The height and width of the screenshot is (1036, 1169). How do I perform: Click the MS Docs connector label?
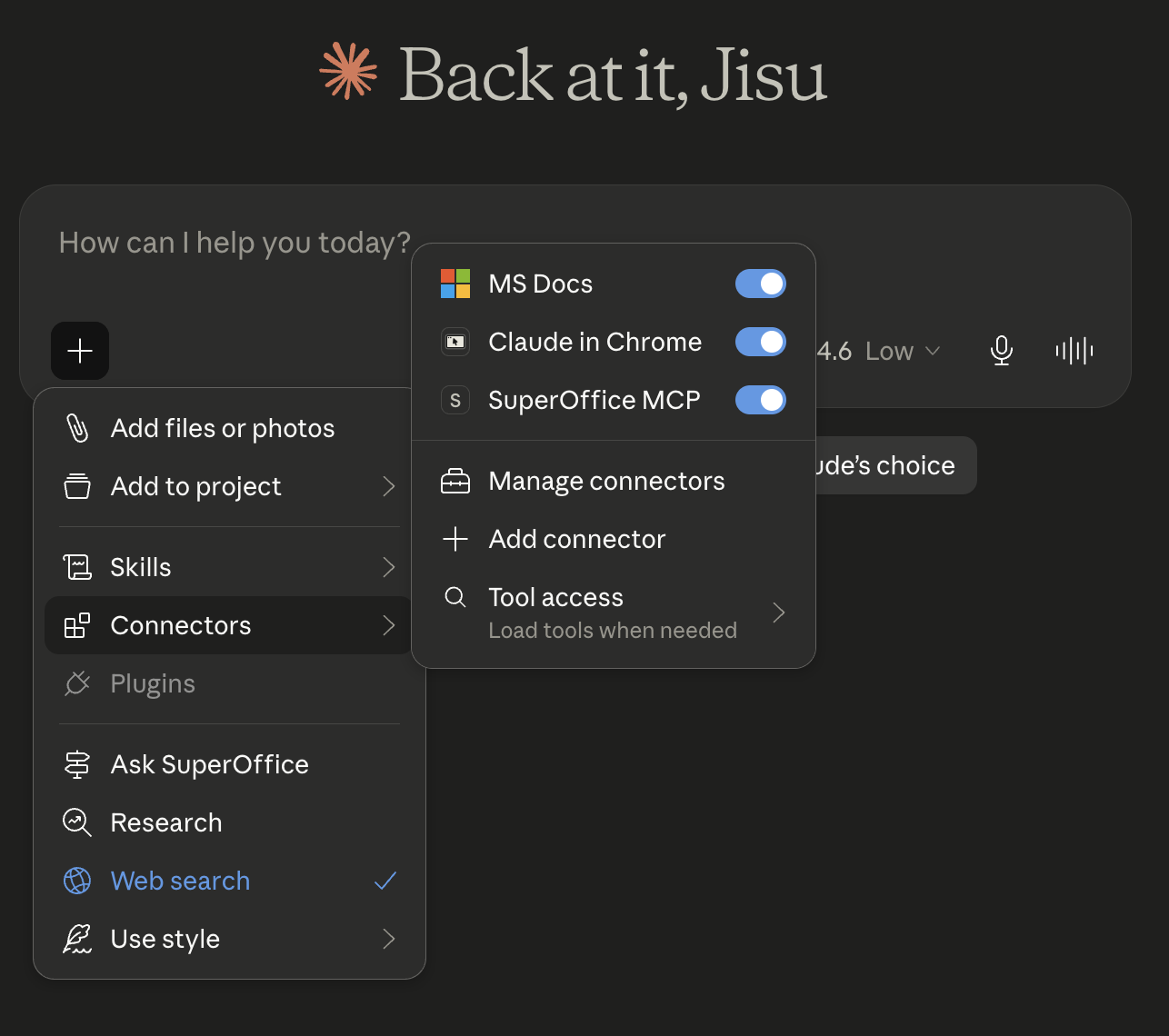541,284
